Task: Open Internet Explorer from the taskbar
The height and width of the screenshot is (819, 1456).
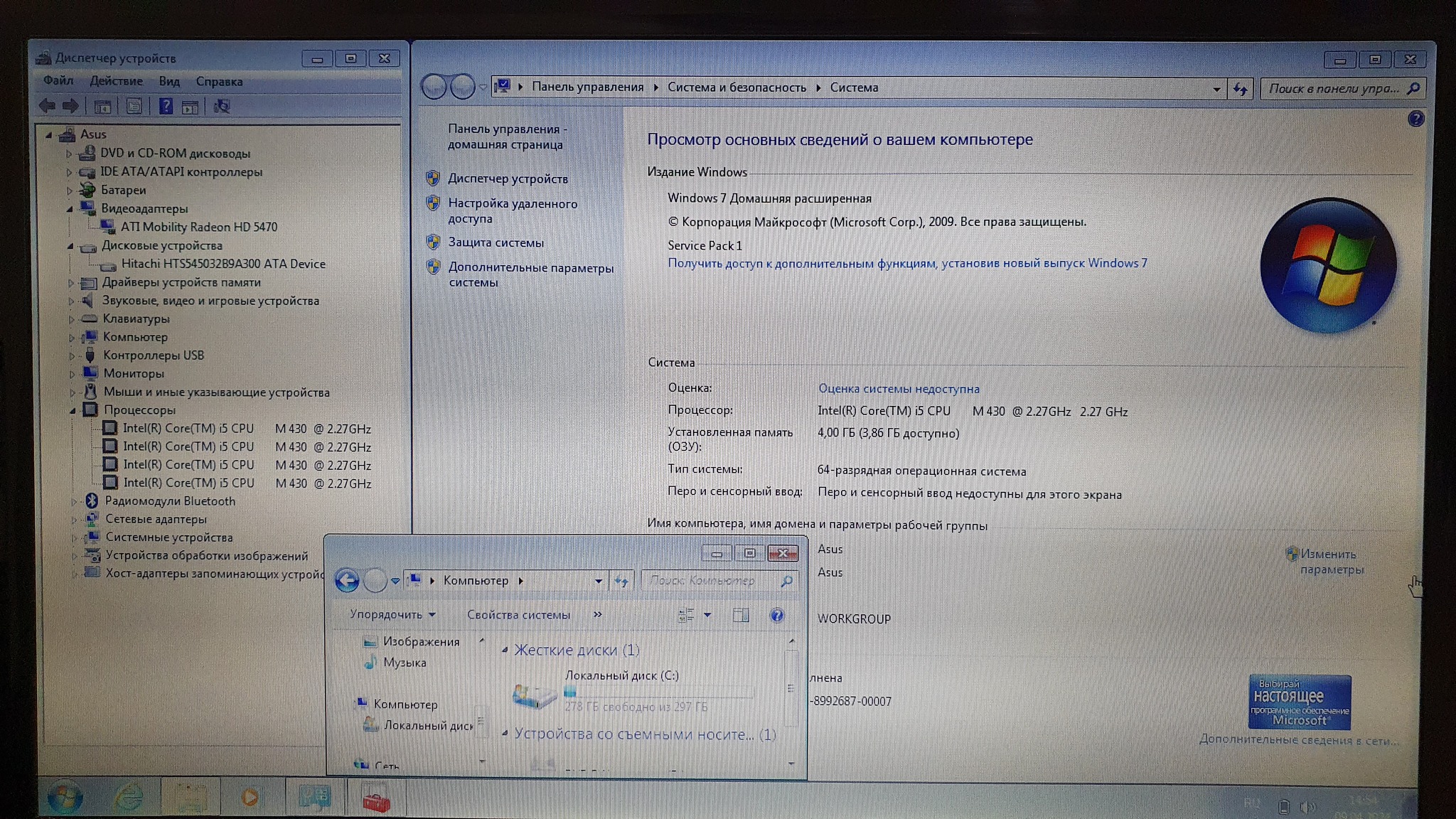Action: coord(128,798)
